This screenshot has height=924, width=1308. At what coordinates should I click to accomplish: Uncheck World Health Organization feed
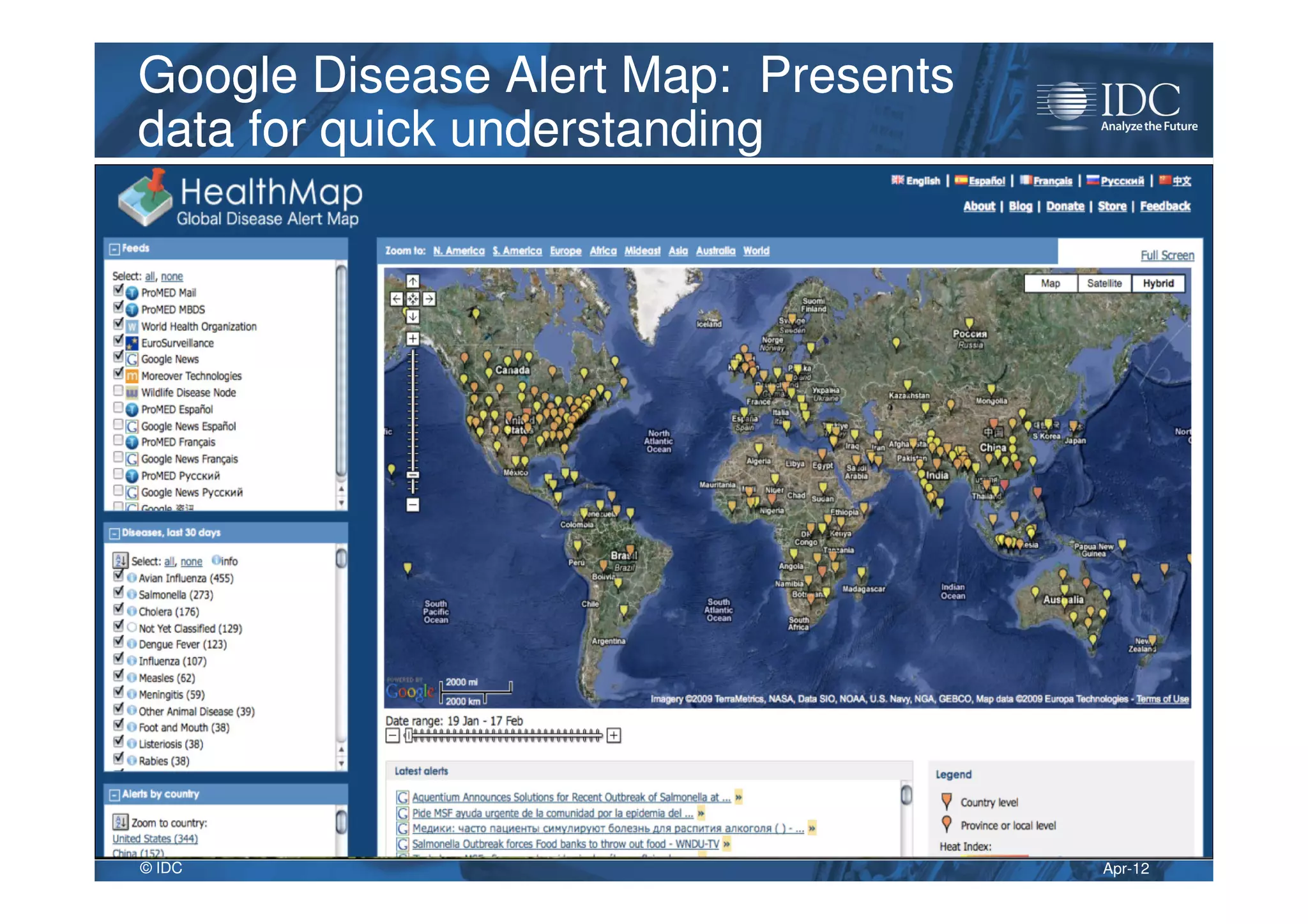tap(118, 323)
